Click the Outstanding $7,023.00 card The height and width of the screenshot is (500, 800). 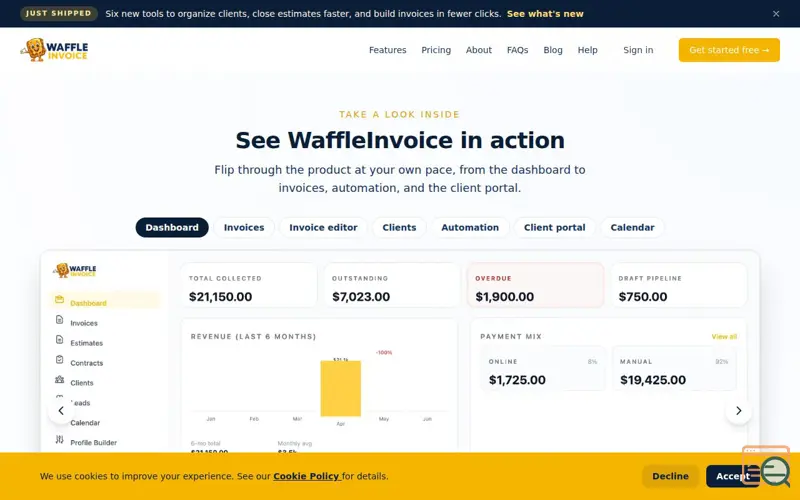click(x=392, y=285)
